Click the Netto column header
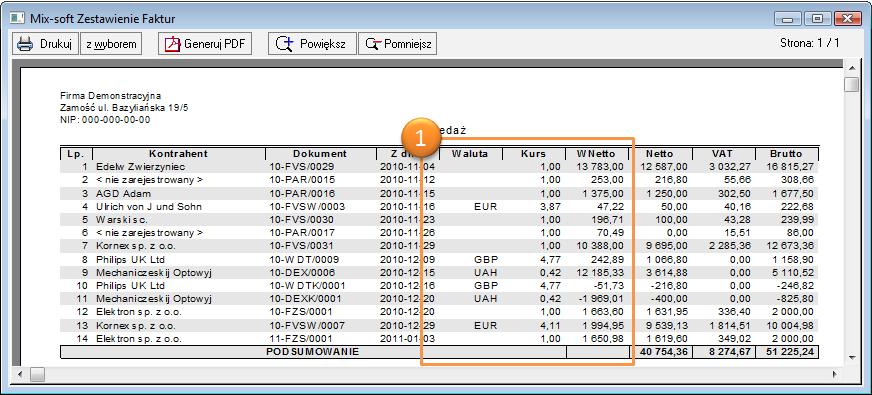 (660, 154)
